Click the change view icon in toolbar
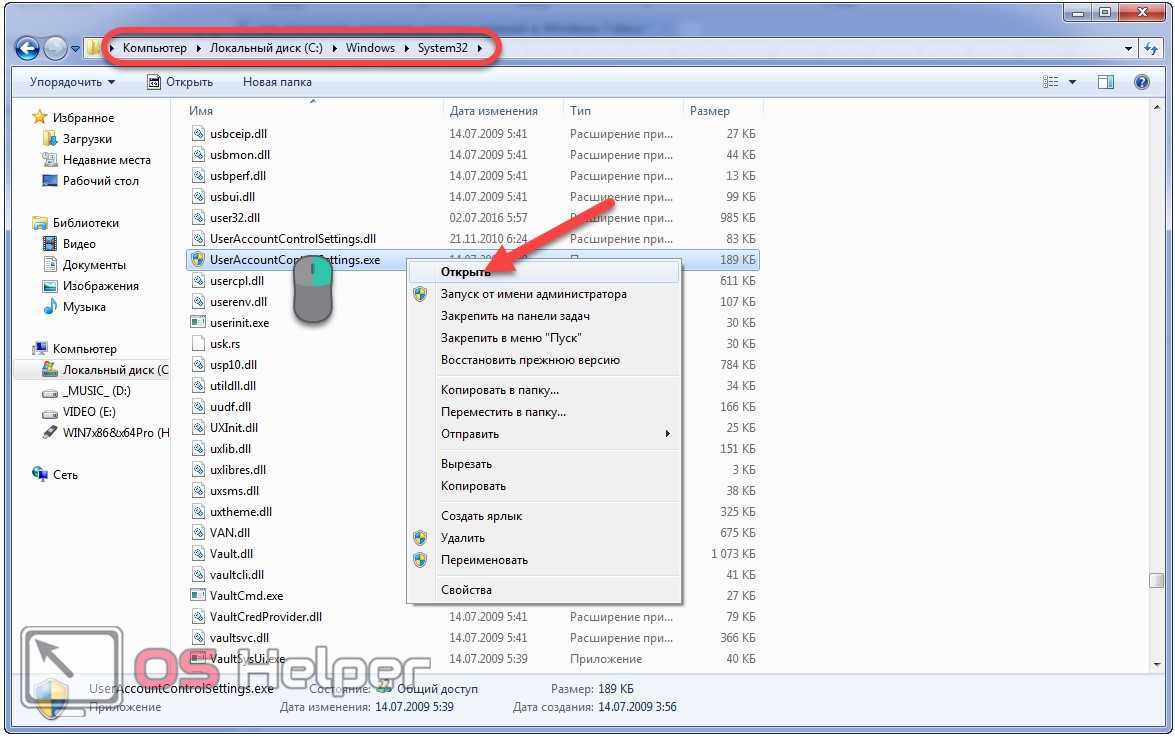 (x=1050, y=82)
